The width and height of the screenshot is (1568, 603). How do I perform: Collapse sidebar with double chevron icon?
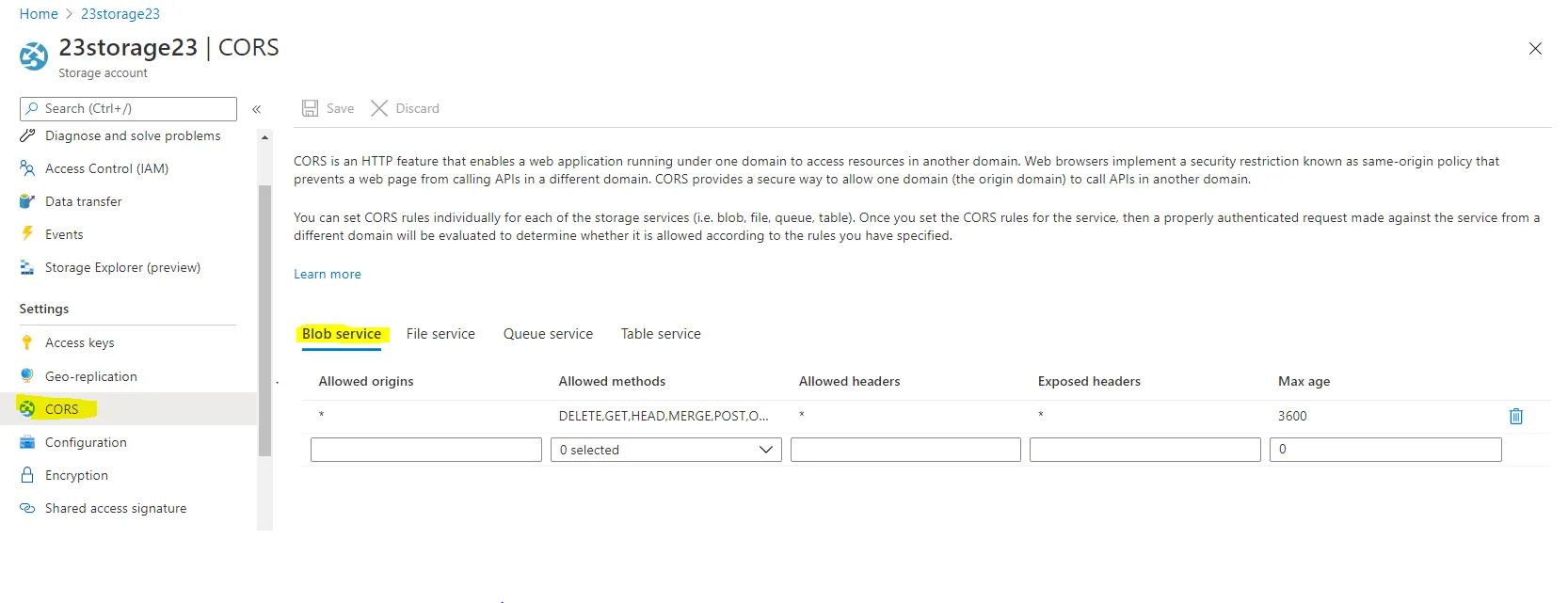[x=256, y=109]
